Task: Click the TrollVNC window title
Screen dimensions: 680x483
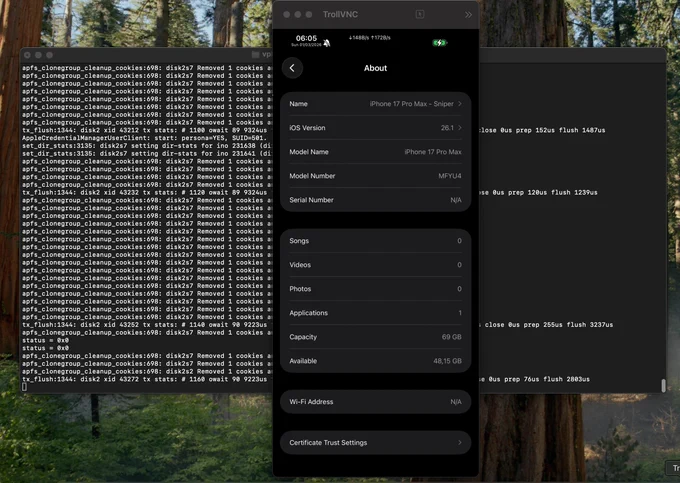Action: click(x=340, y=14)
